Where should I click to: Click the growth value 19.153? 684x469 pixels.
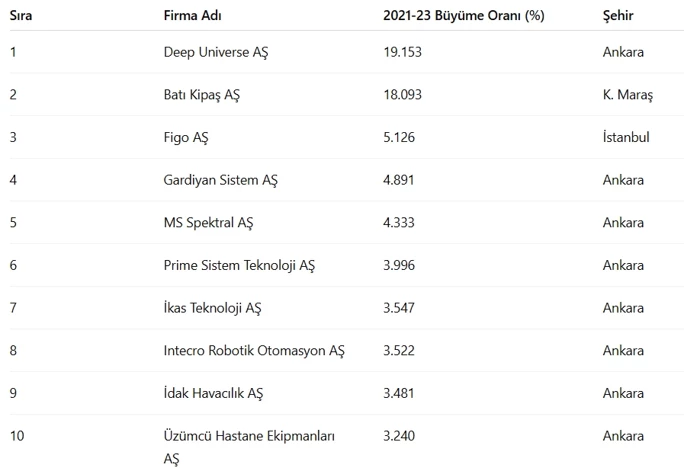[x=403, y=52]
